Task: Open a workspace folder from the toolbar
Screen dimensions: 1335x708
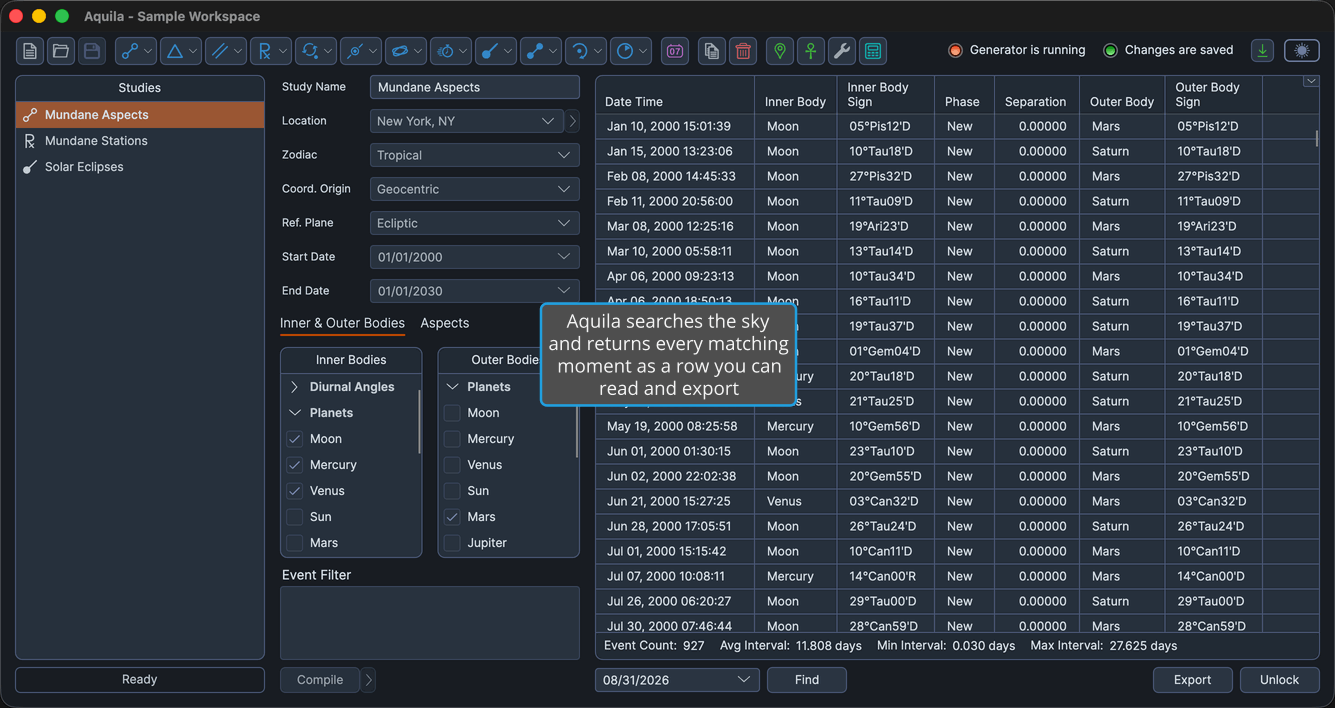Action: tap(61, 51)
